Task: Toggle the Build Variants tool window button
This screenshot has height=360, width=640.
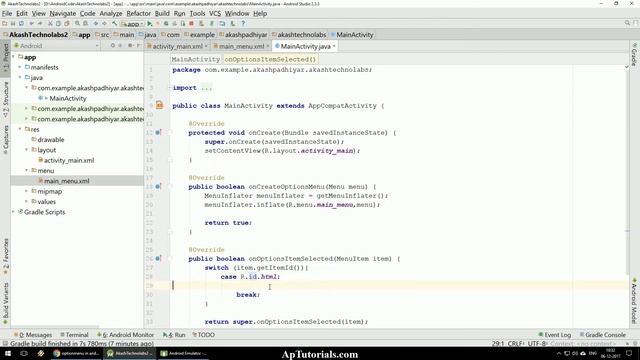Action: pyautogui.click(x=5, y=303)
